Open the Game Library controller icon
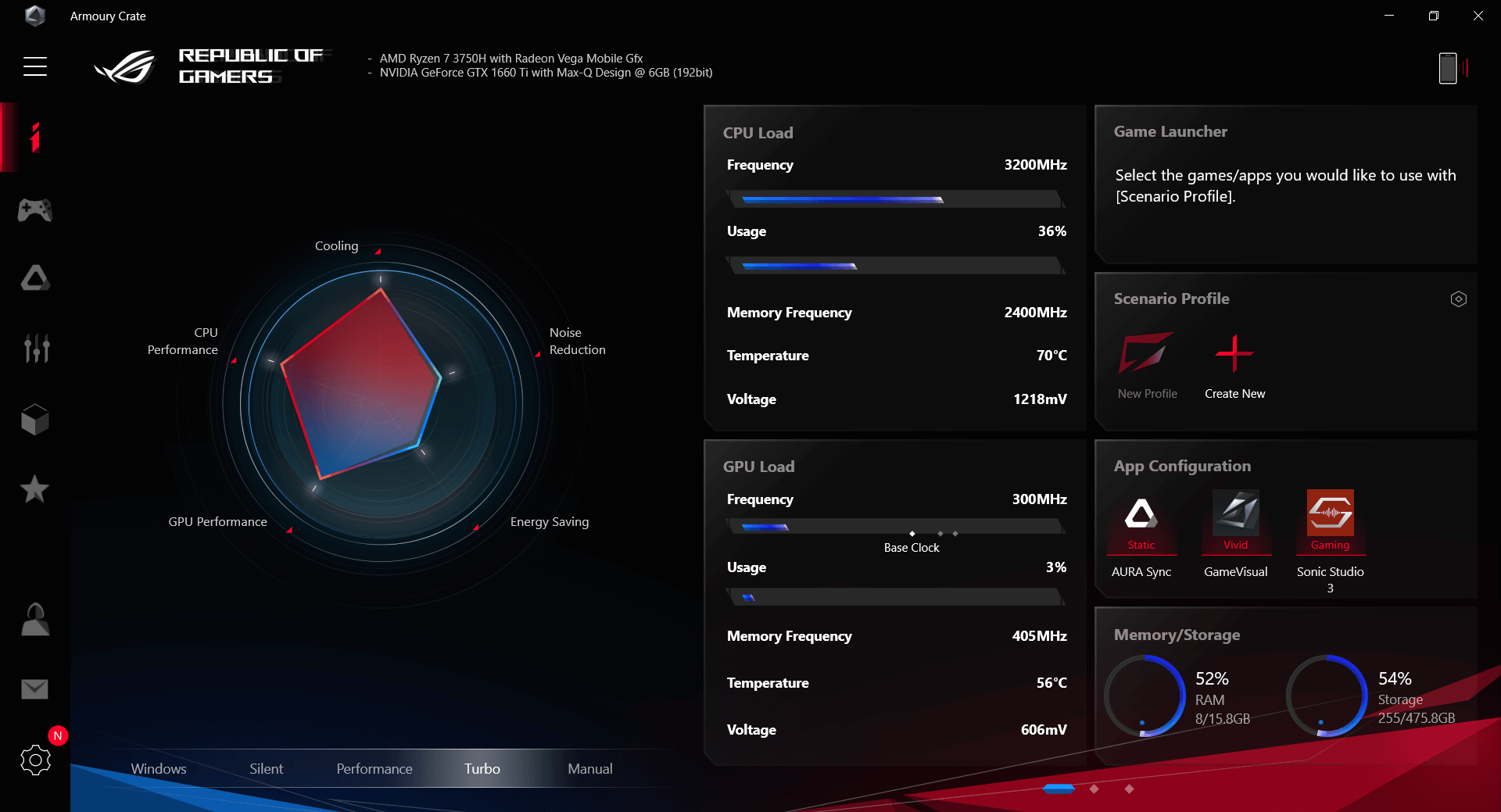 coord(35,209)
